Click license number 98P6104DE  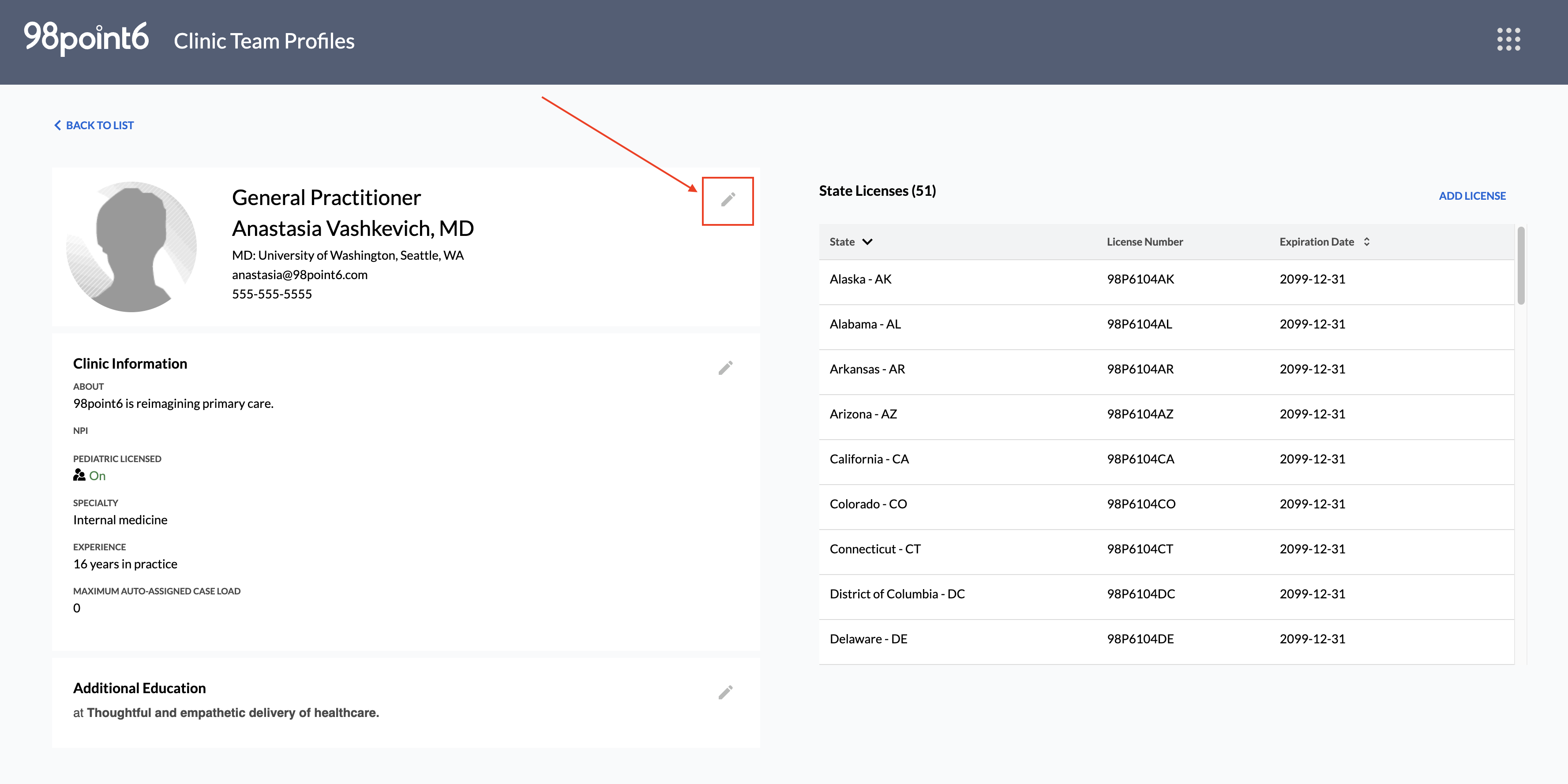coord(1140,639)
